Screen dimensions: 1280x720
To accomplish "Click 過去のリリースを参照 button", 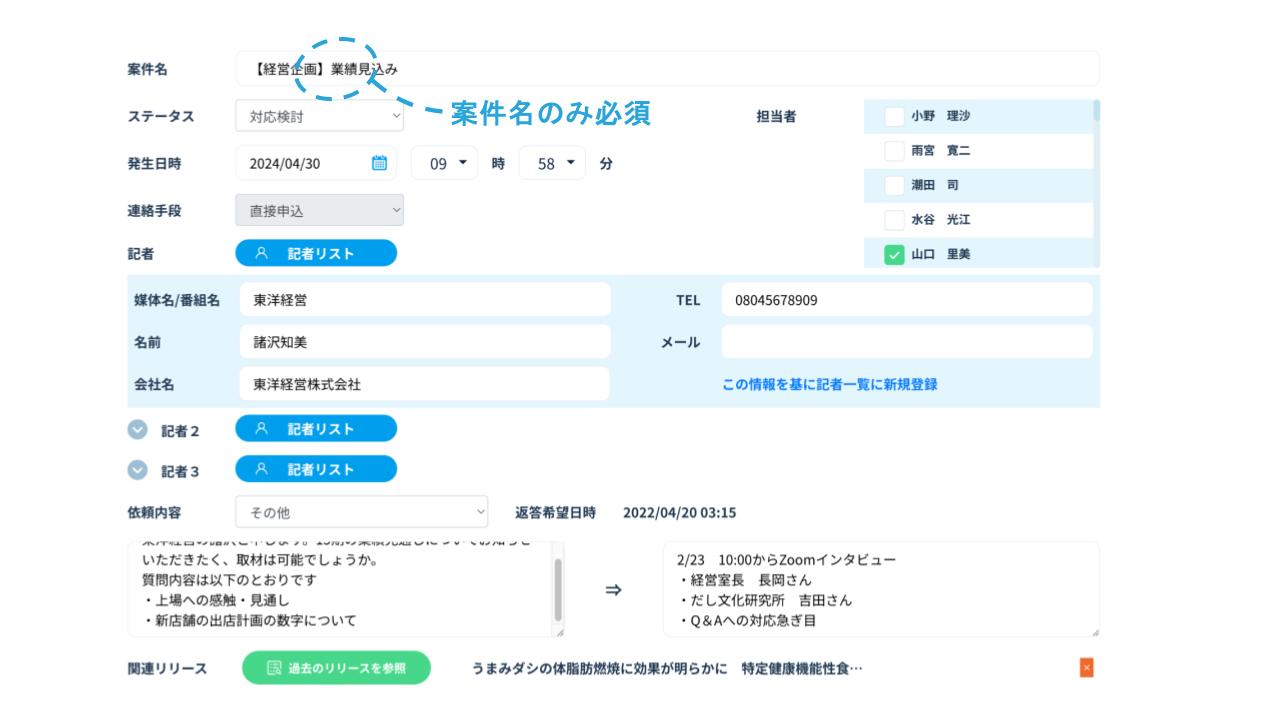I will pyautogui.click(x=336, y=668).
